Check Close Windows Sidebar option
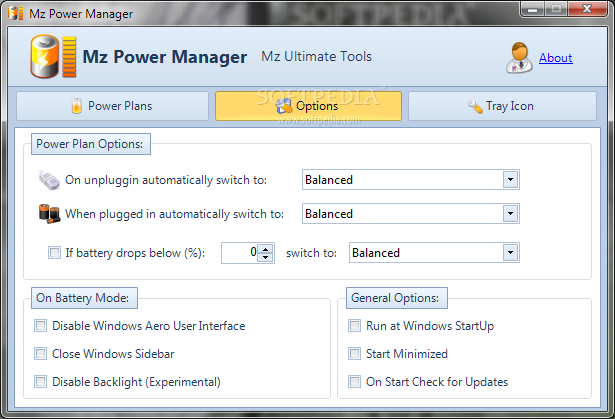 coord(40,353)
